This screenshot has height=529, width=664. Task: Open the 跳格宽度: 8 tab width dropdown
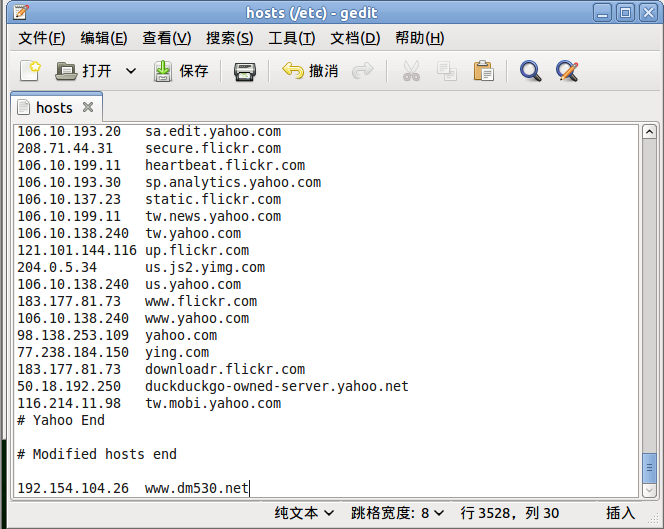397,513
